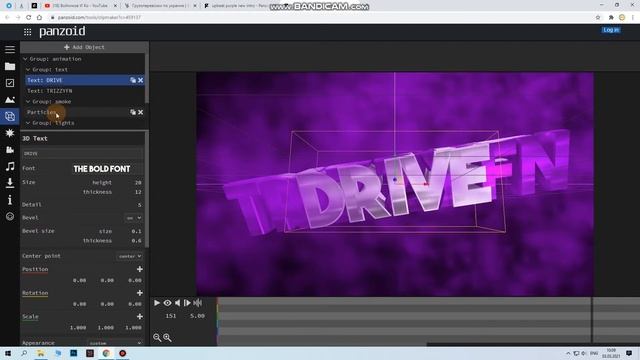Edit the current frame number 151
Screen dimensions: 640x360
pos(171,316)
